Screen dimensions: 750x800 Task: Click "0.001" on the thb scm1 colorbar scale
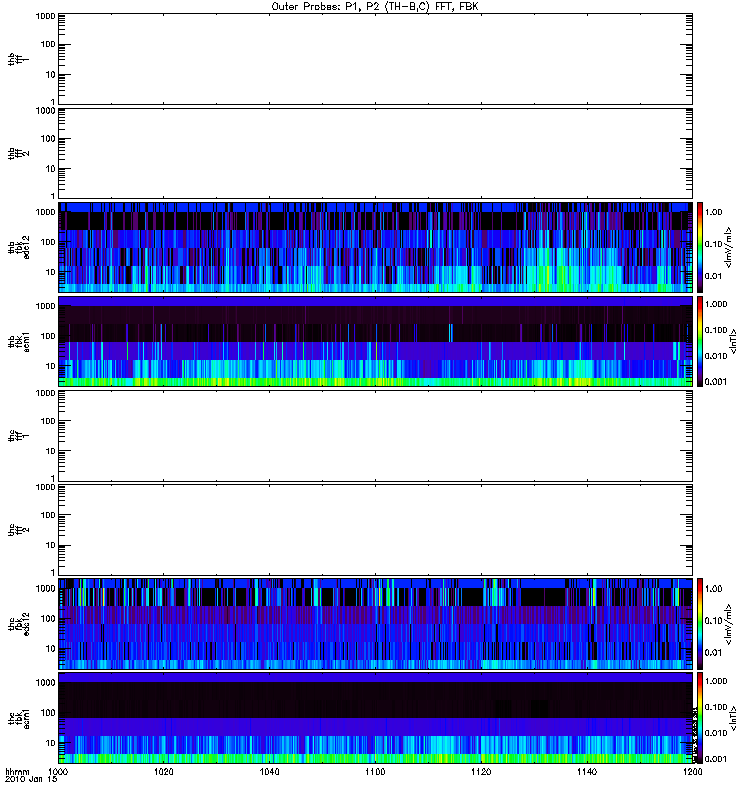716,382
